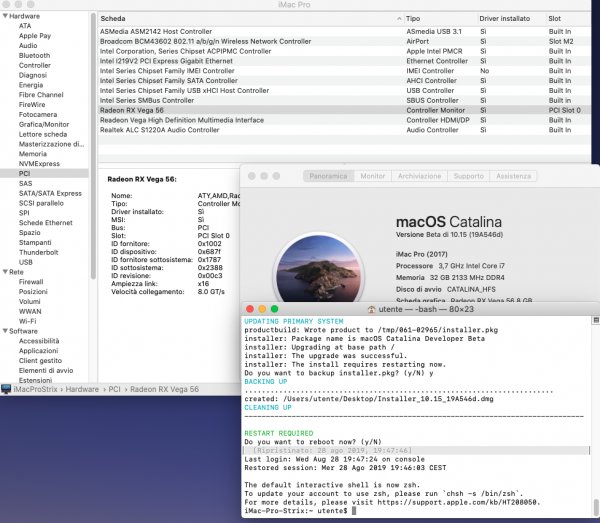Select NVMExpress in the sidebar
Viewport: 600px width, 523px height.
coord(40,163)
